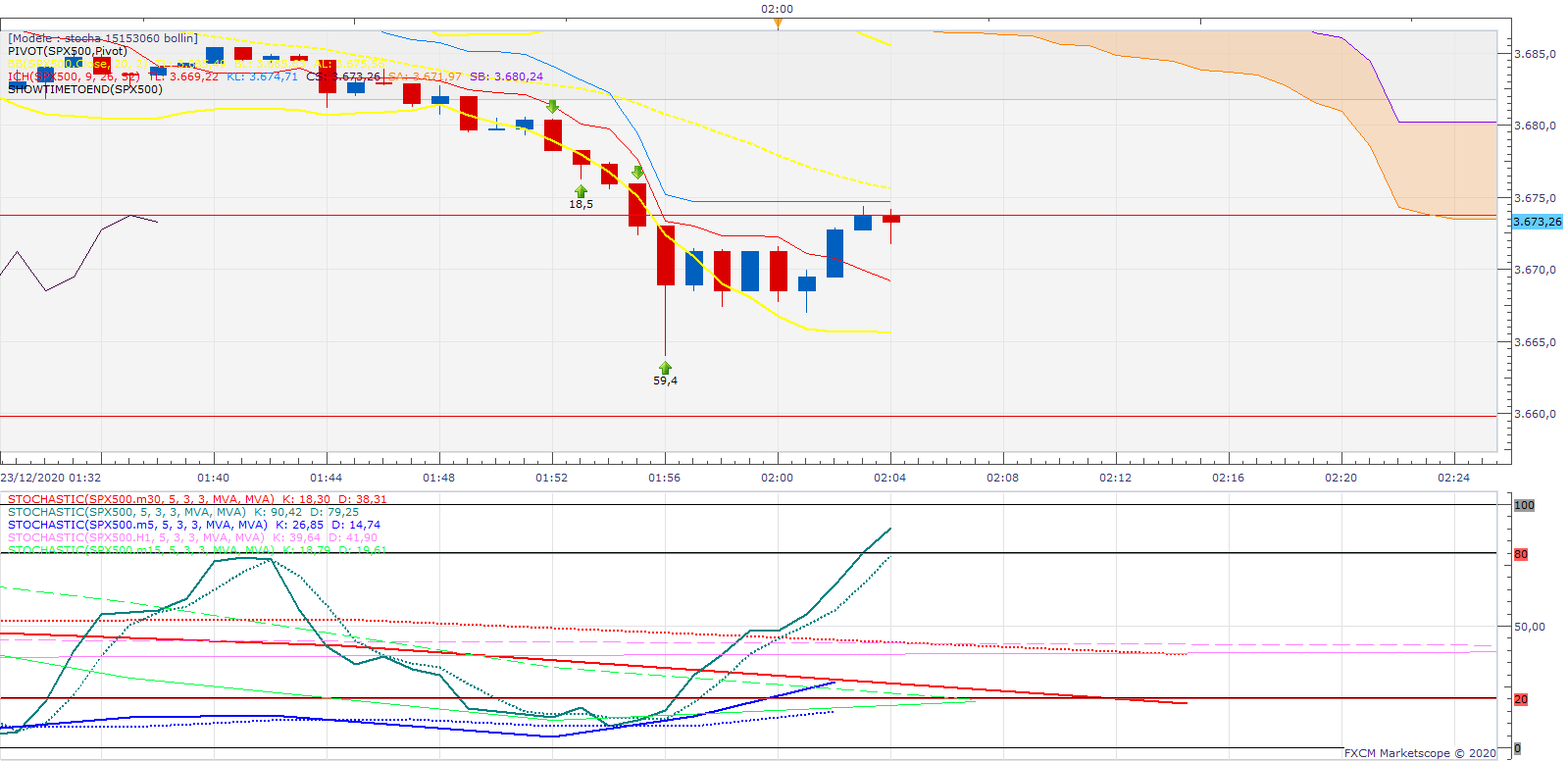
Task: Click the 3.680,0 price axis label
Action: coord(1535,126)
